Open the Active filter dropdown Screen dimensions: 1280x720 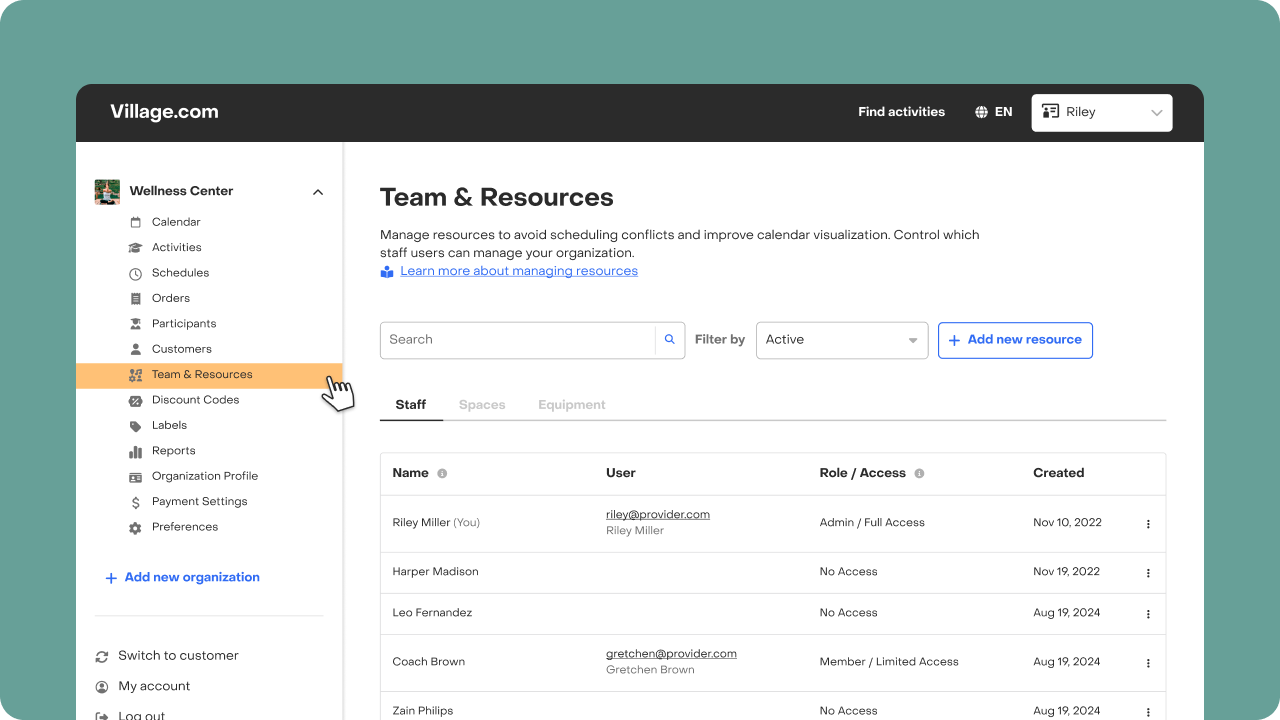(842, 340)
